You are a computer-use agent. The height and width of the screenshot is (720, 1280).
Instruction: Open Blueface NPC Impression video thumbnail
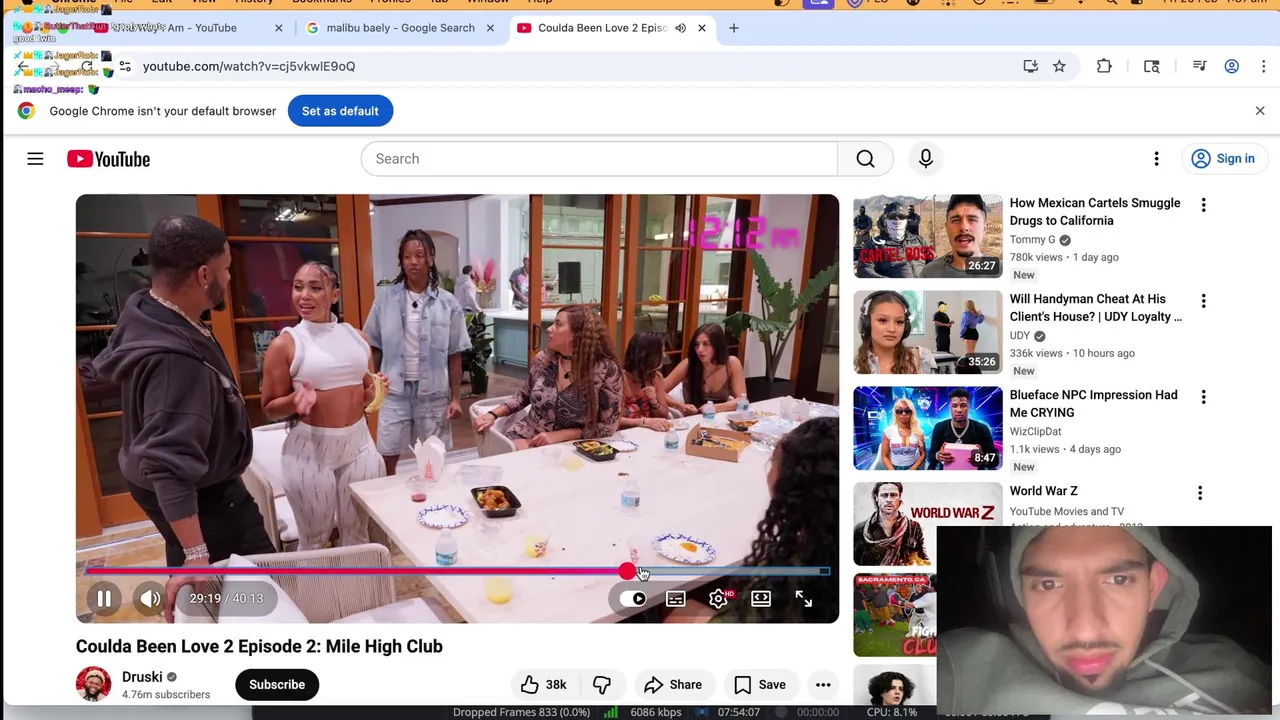[927, 428]
